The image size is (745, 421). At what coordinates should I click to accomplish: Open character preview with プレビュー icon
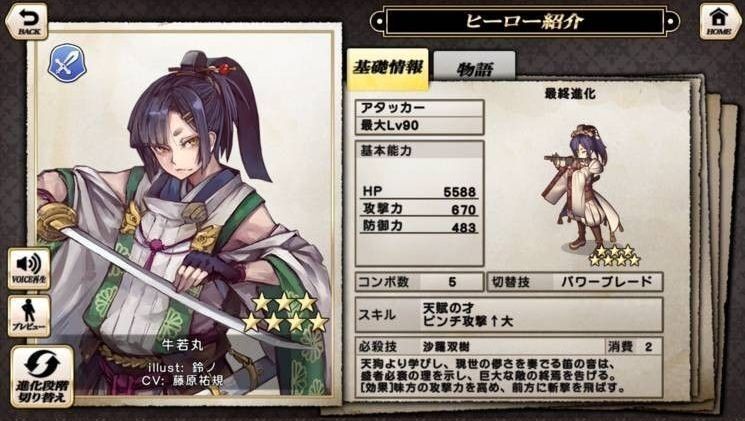(29, 316)
